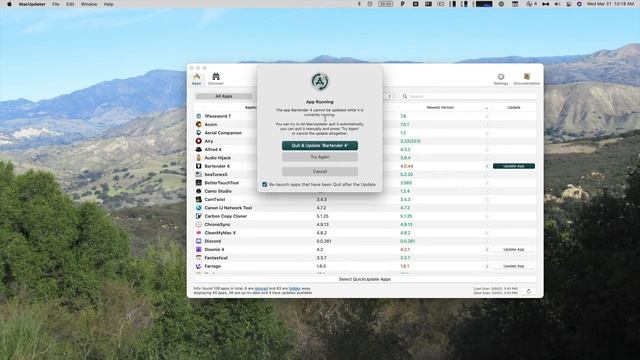Click the Carbon Copy Cloner icon
The width and height of the screenshot is (640, 360).
(x=199, y=216)
